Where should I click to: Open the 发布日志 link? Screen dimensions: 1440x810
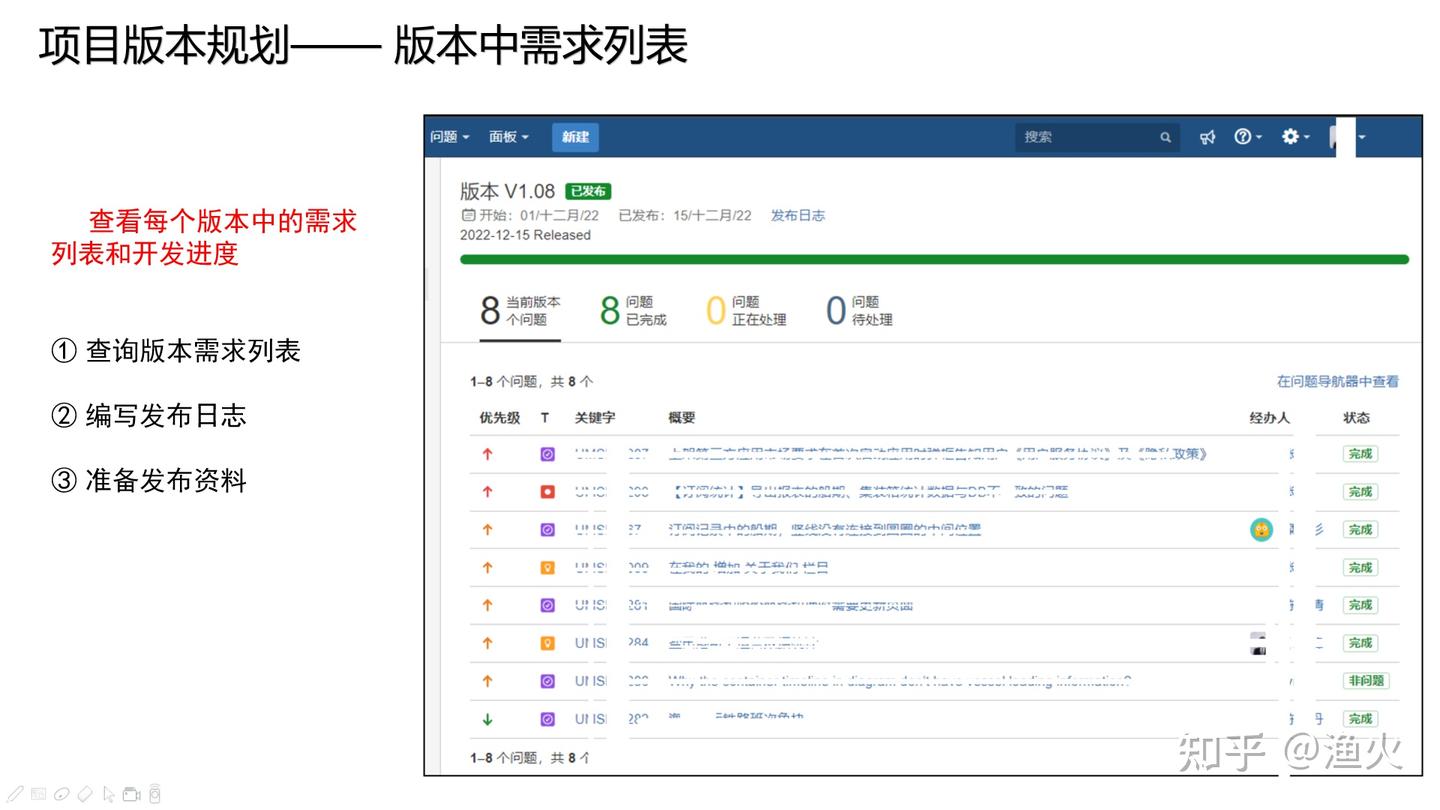coord(797,215)
